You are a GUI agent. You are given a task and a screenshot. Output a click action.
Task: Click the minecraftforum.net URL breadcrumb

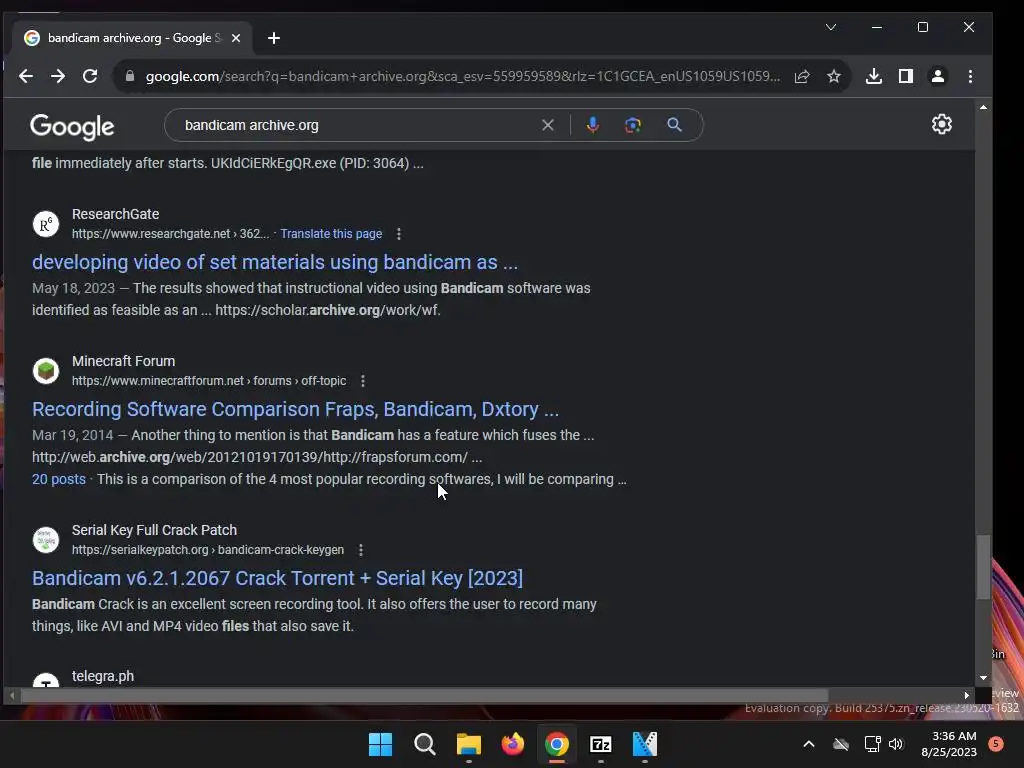click(209, 381)
